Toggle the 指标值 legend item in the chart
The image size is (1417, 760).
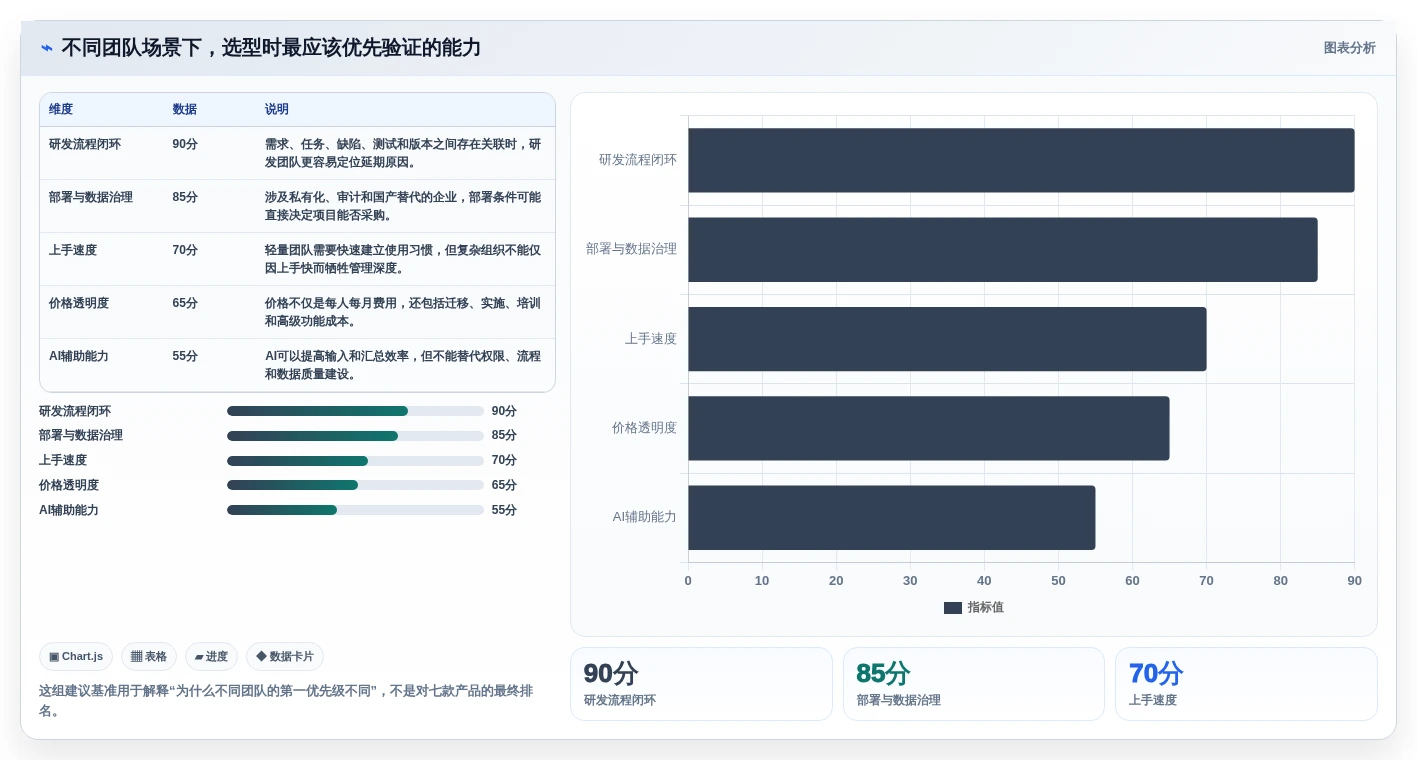click(x=974, y=608)
